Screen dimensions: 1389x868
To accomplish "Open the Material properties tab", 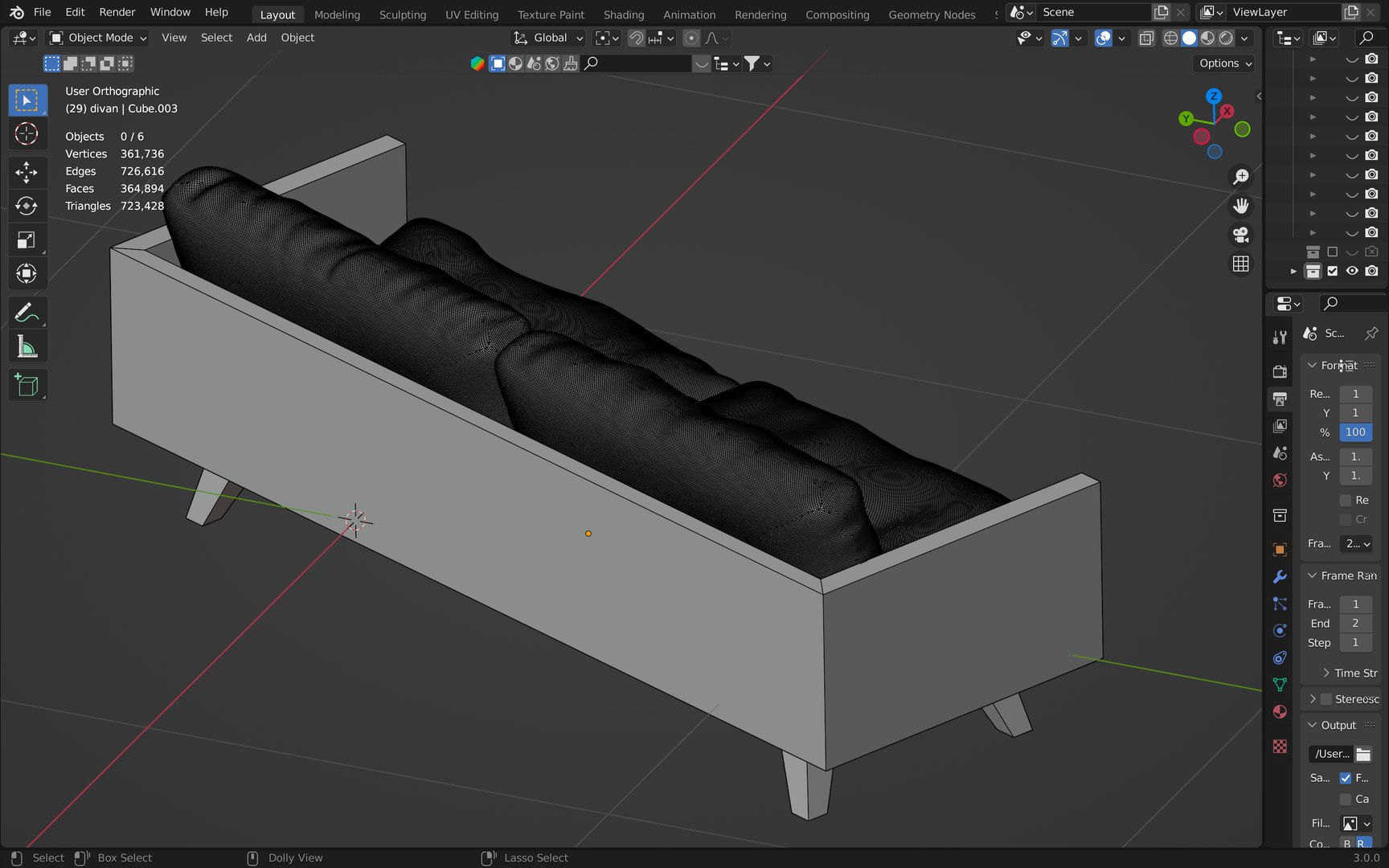I will pos(1280,712).
